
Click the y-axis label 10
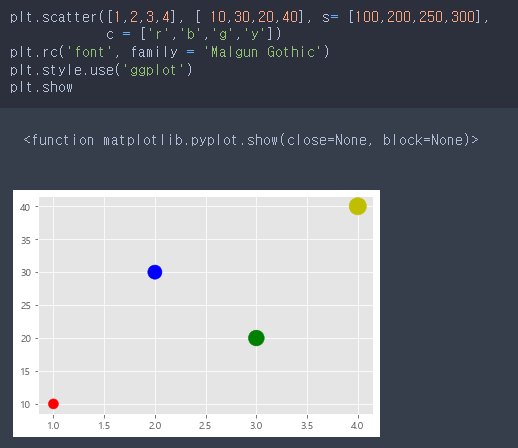25,404
